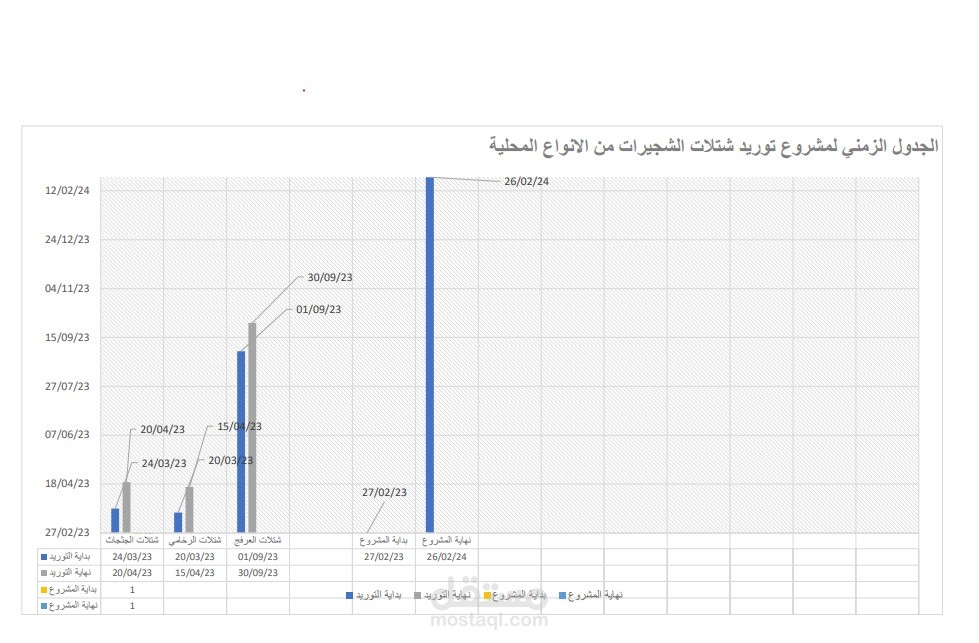
Task: Click the 27/02/23 label on the vertical axis
Action: [67, 533]
